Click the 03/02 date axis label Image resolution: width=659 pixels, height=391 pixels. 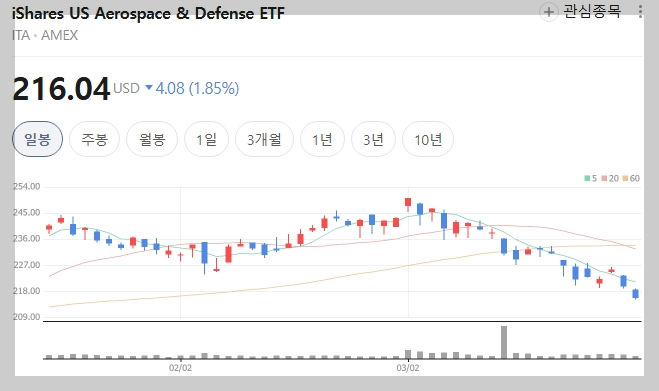coord(408,368)
